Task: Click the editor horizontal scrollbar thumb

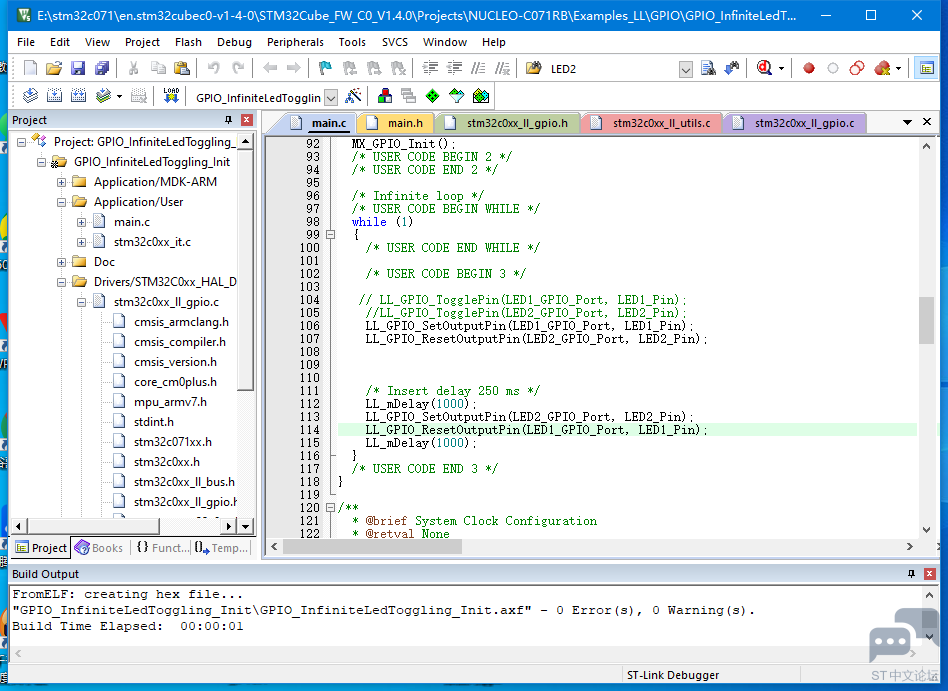Action: 372,547
